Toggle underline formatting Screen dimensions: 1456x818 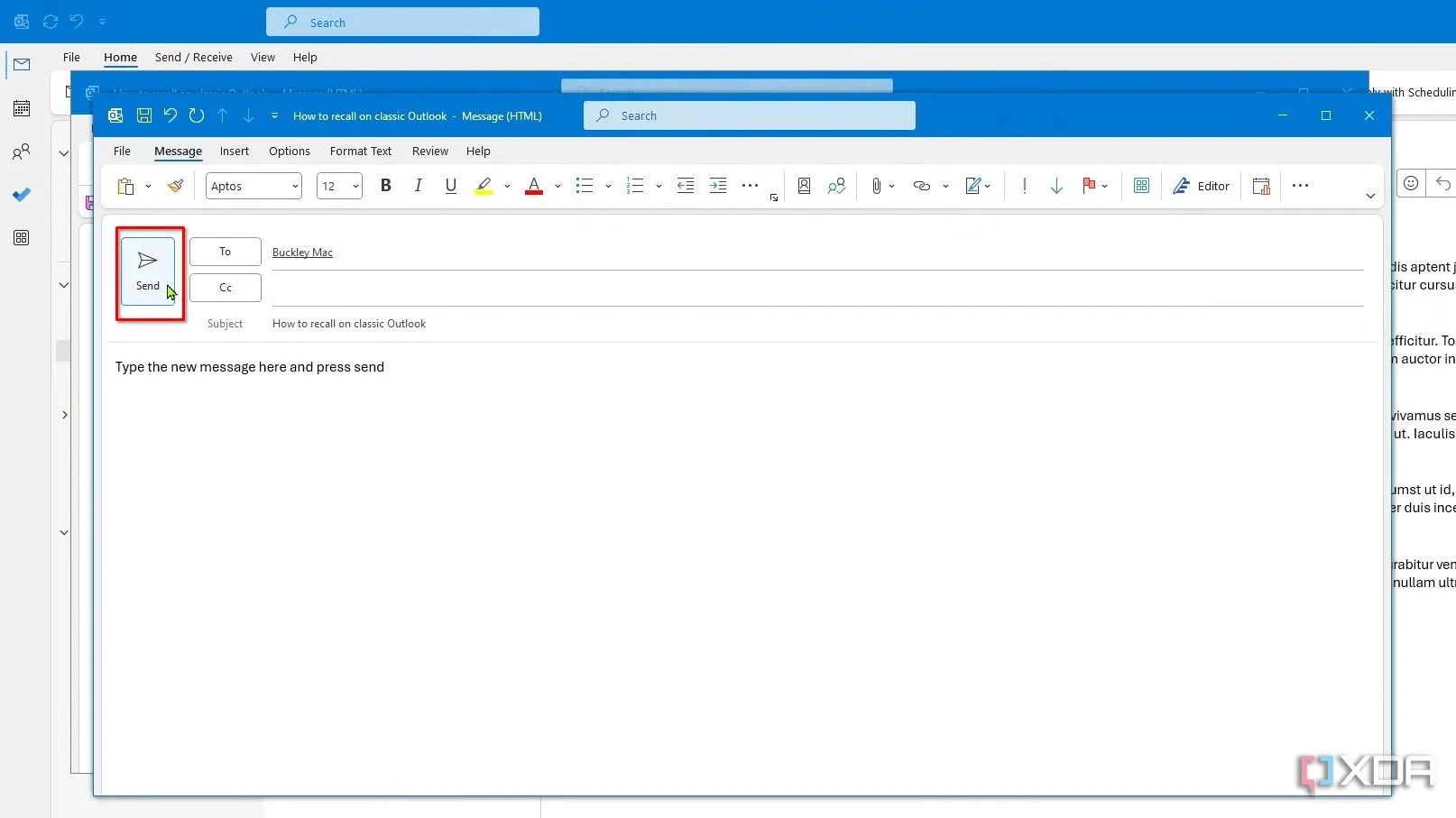click(x=451, y=186)
